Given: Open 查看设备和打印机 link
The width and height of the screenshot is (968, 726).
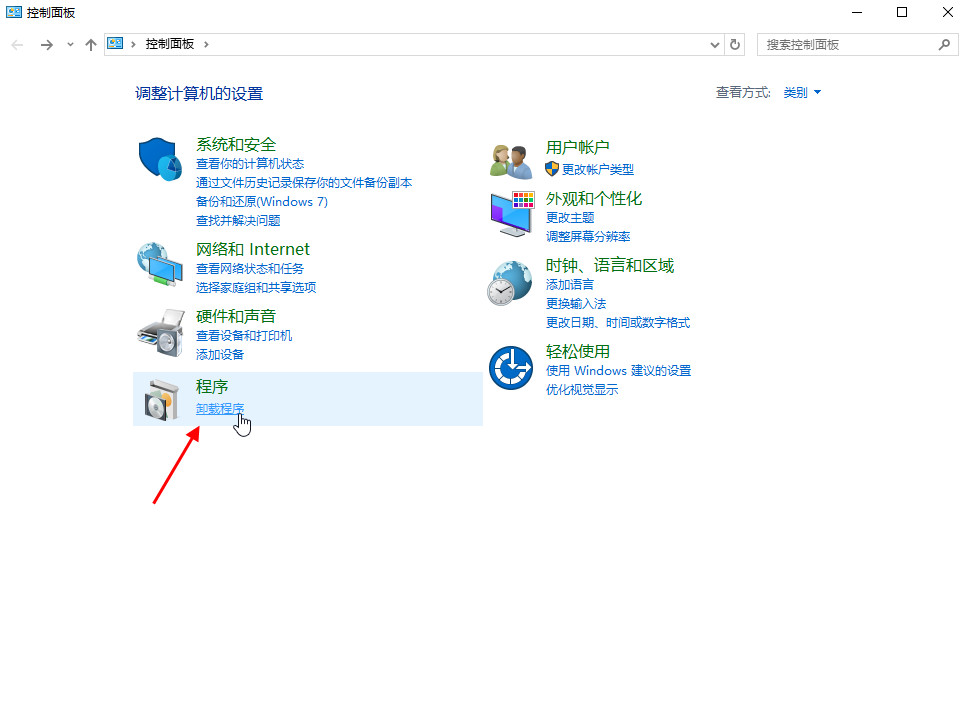Looking at the screenshot, I should (x=244, y=336).
